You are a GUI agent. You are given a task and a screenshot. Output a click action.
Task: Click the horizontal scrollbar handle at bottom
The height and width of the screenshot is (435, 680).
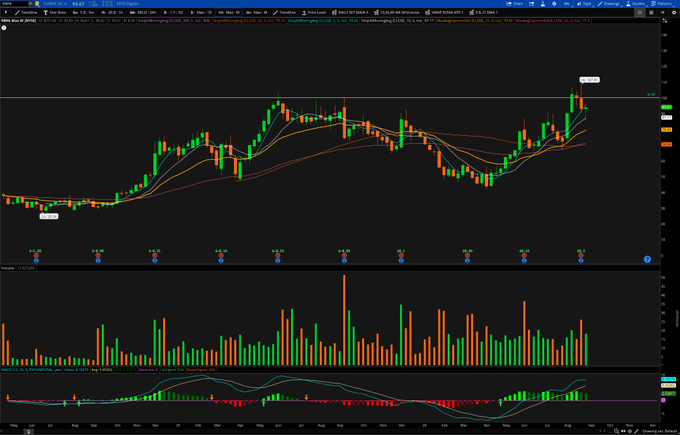pyautogui.click(x=29, y=432)
